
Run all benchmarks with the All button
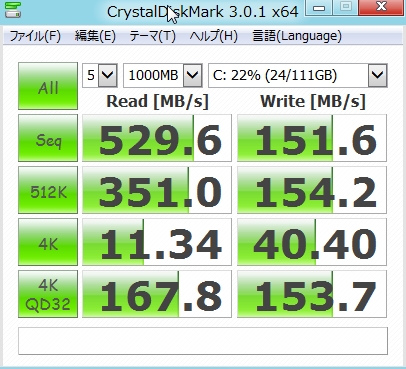click(48, 86)
